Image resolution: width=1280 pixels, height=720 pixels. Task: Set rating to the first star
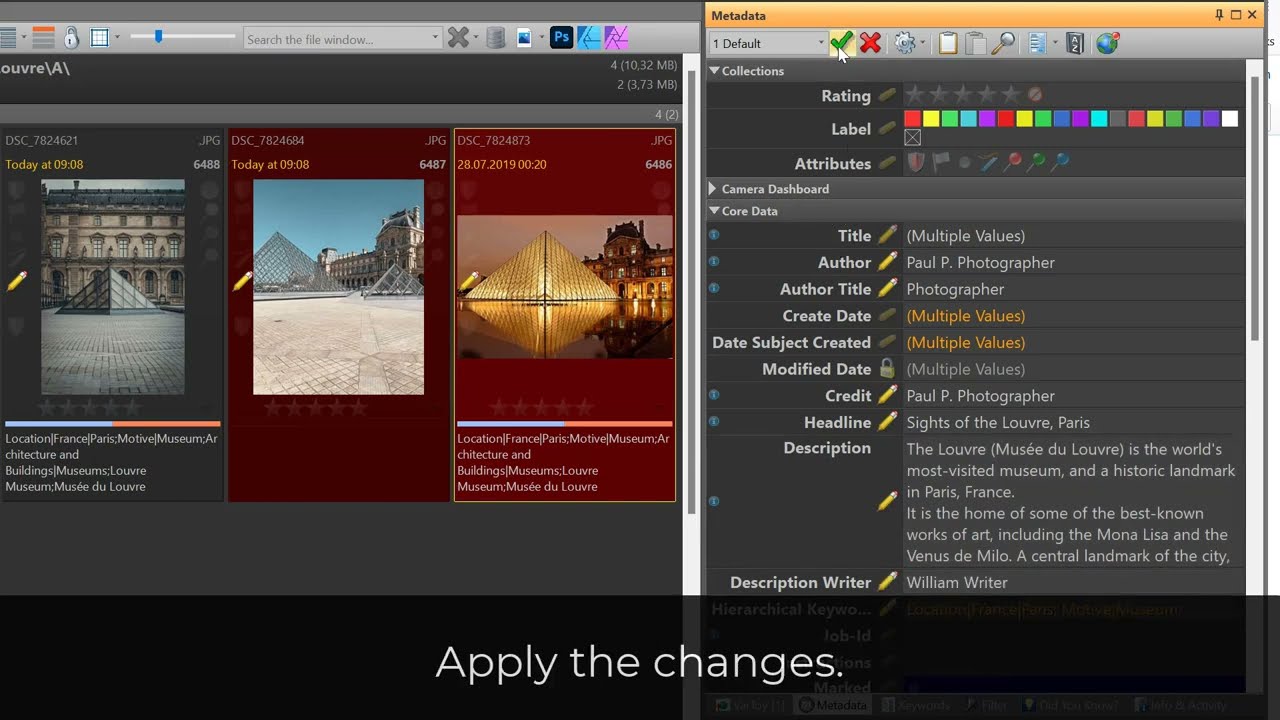914,95
